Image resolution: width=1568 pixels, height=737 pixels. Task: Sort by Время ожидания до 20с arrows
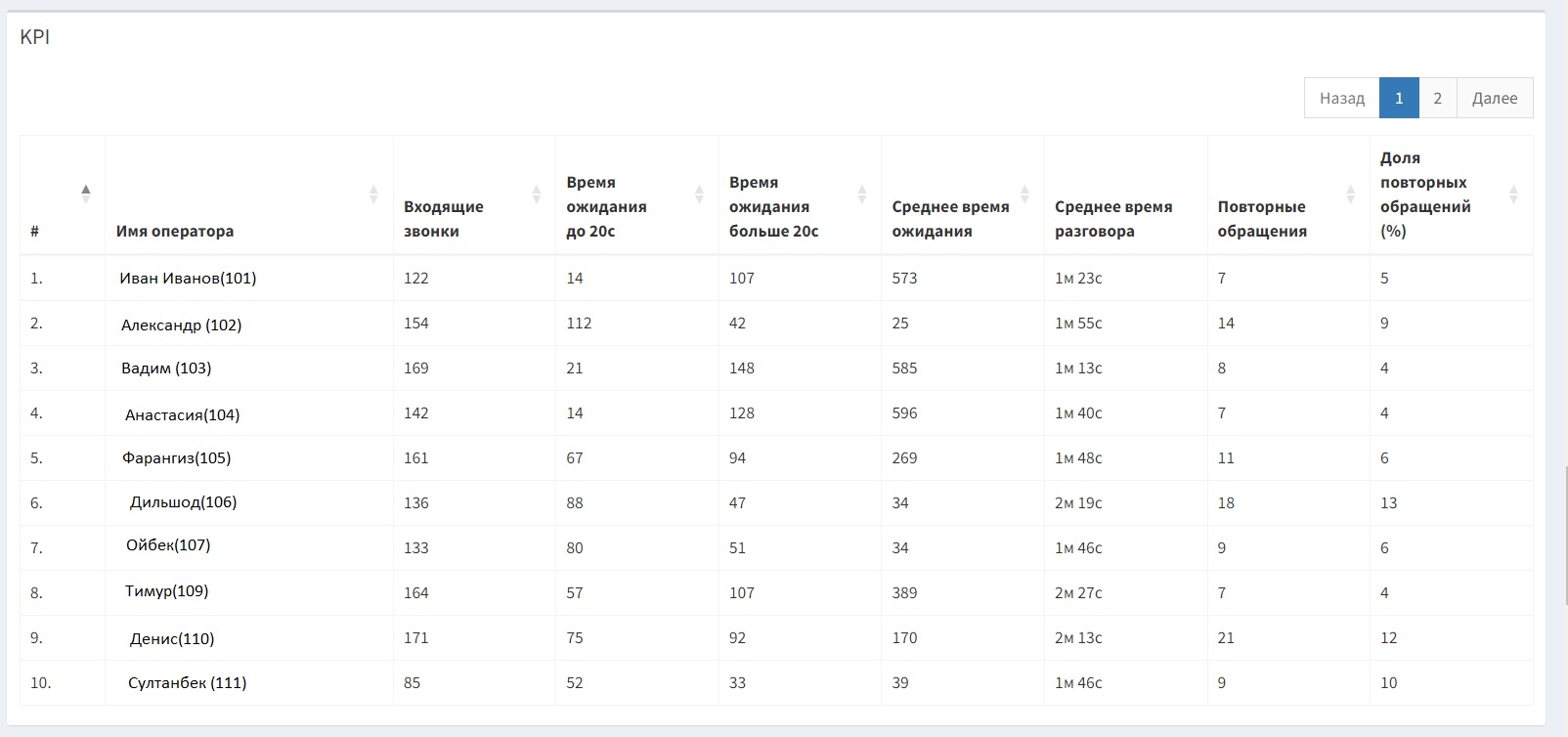point(699,194)
